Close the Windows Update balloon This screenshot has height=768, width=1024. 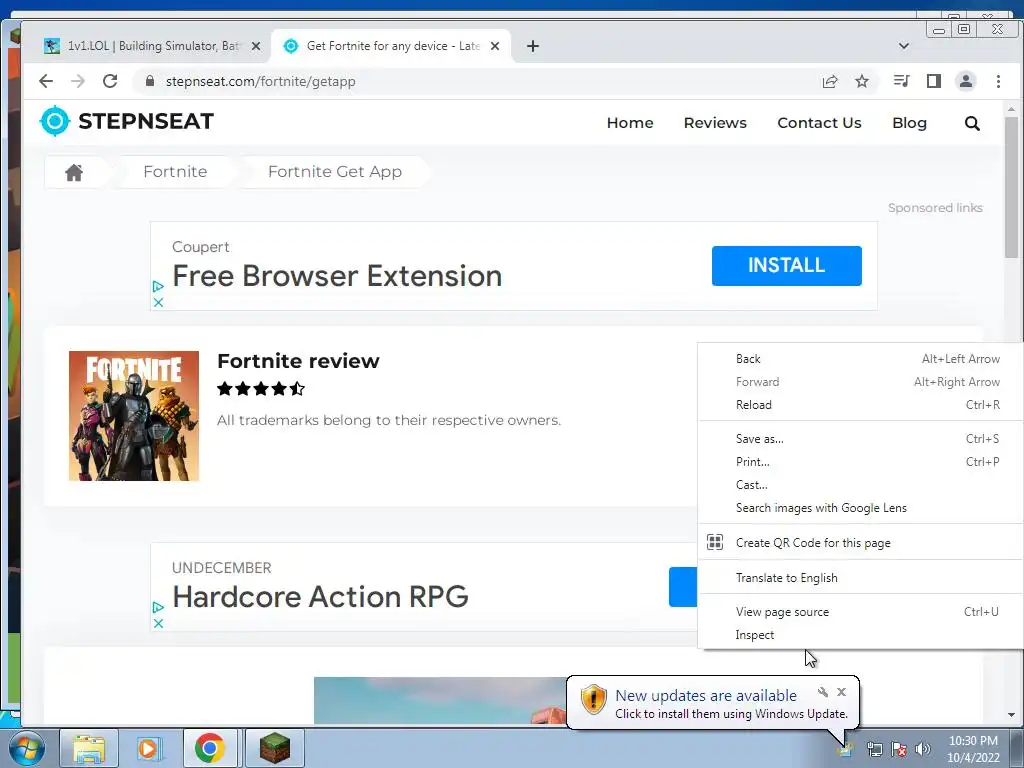(x=842, y=692)
